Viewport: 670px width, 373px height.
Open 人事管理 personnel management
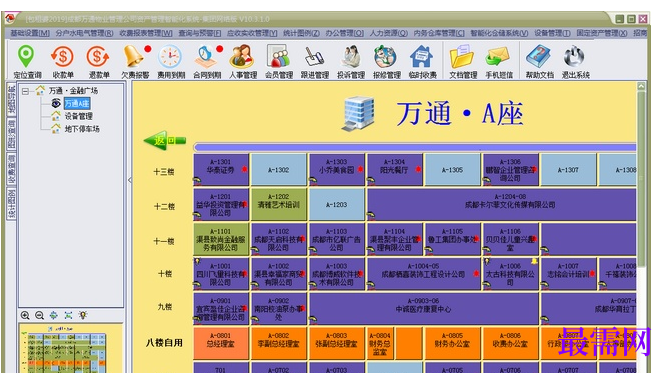click(x=243, y=62)
